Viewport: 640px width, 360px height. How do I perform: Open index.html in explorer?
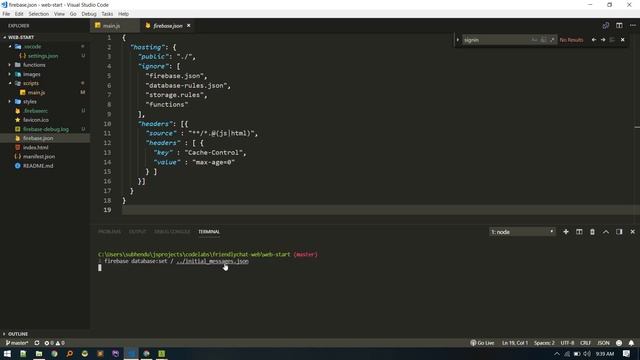pyautogui.click(x=36, y=147)
